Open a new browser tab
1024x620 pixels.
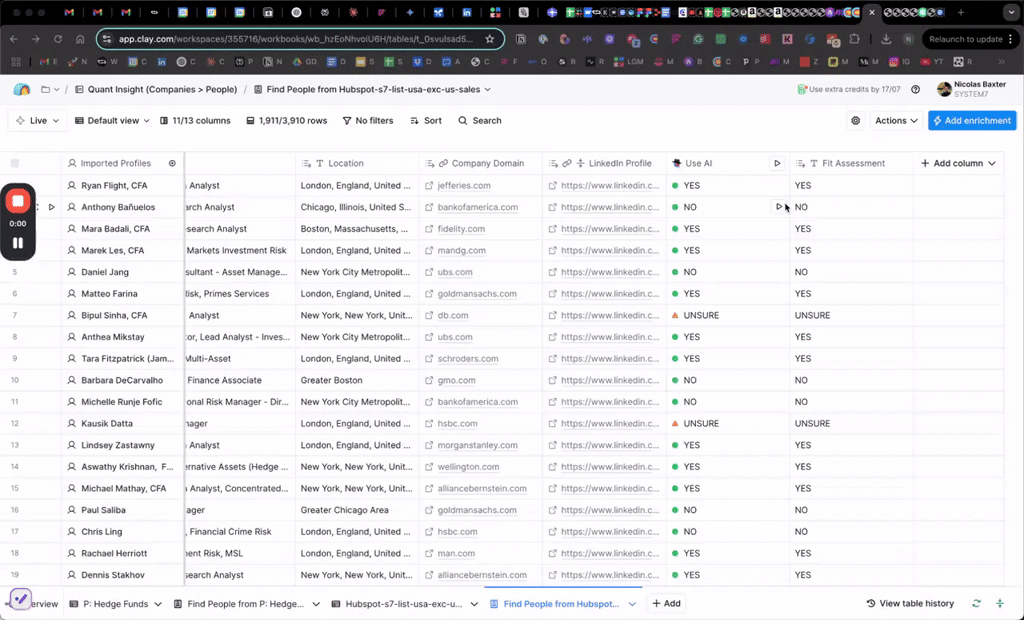[961, 12]
